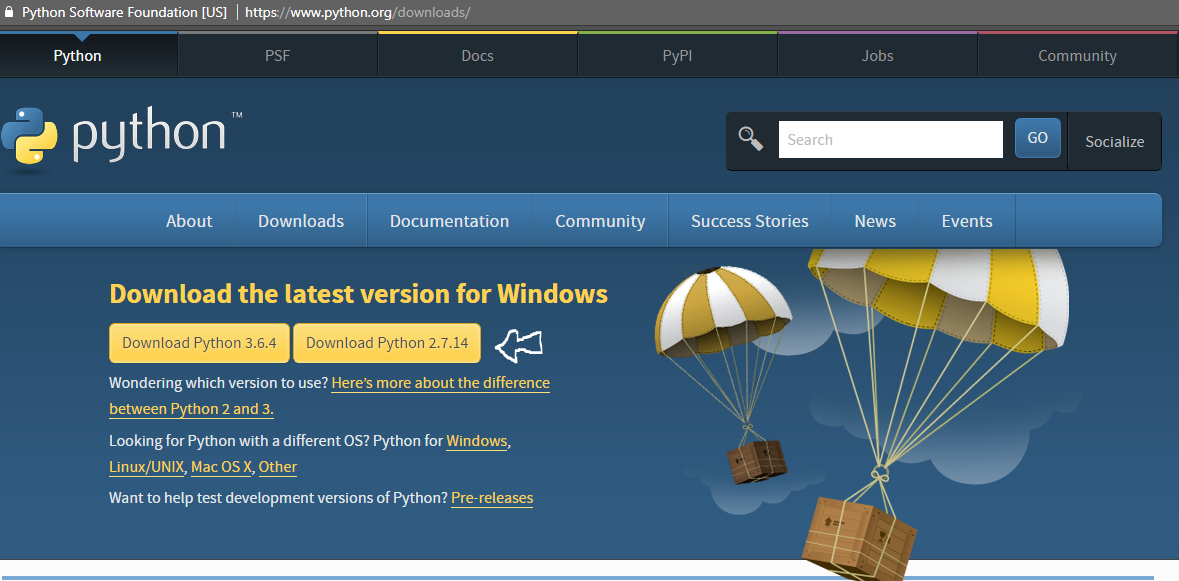
Task: Switch to the Jobs tab
Action: 877,55
